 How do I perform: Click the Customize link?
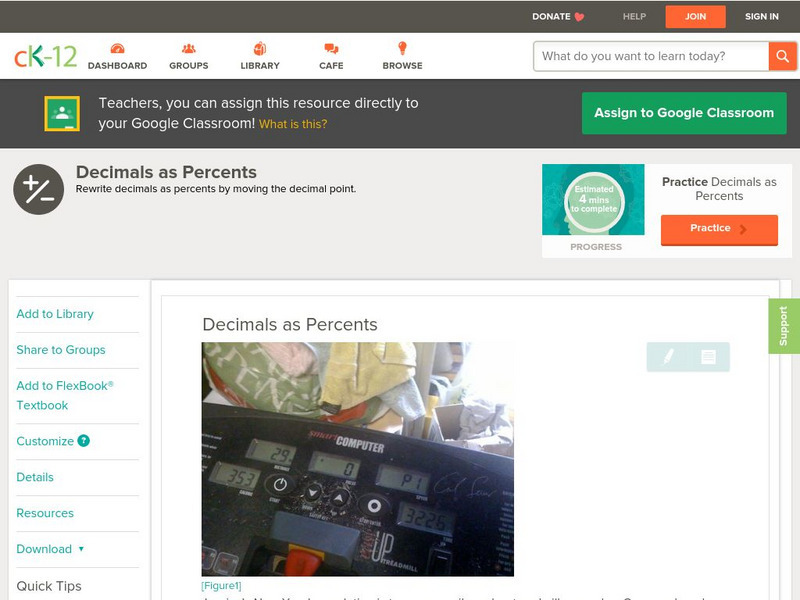pos(45,441)
